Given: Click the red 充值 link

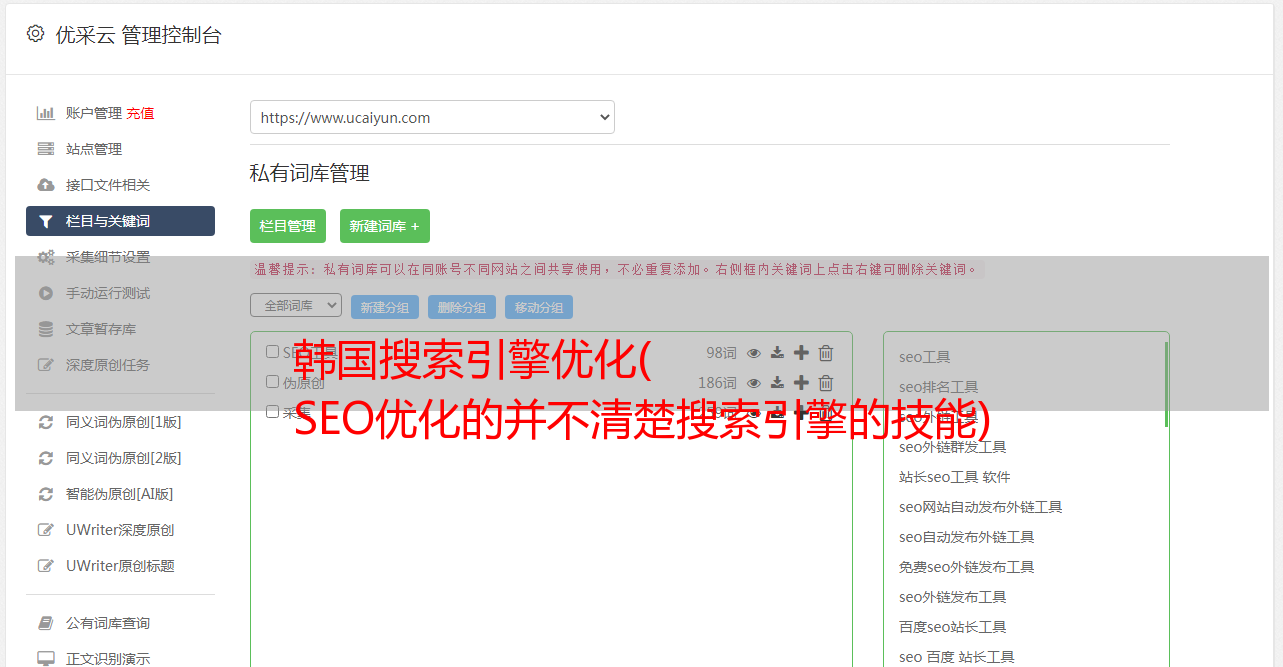Looking at the screenshot, I should tap(140, 113).
